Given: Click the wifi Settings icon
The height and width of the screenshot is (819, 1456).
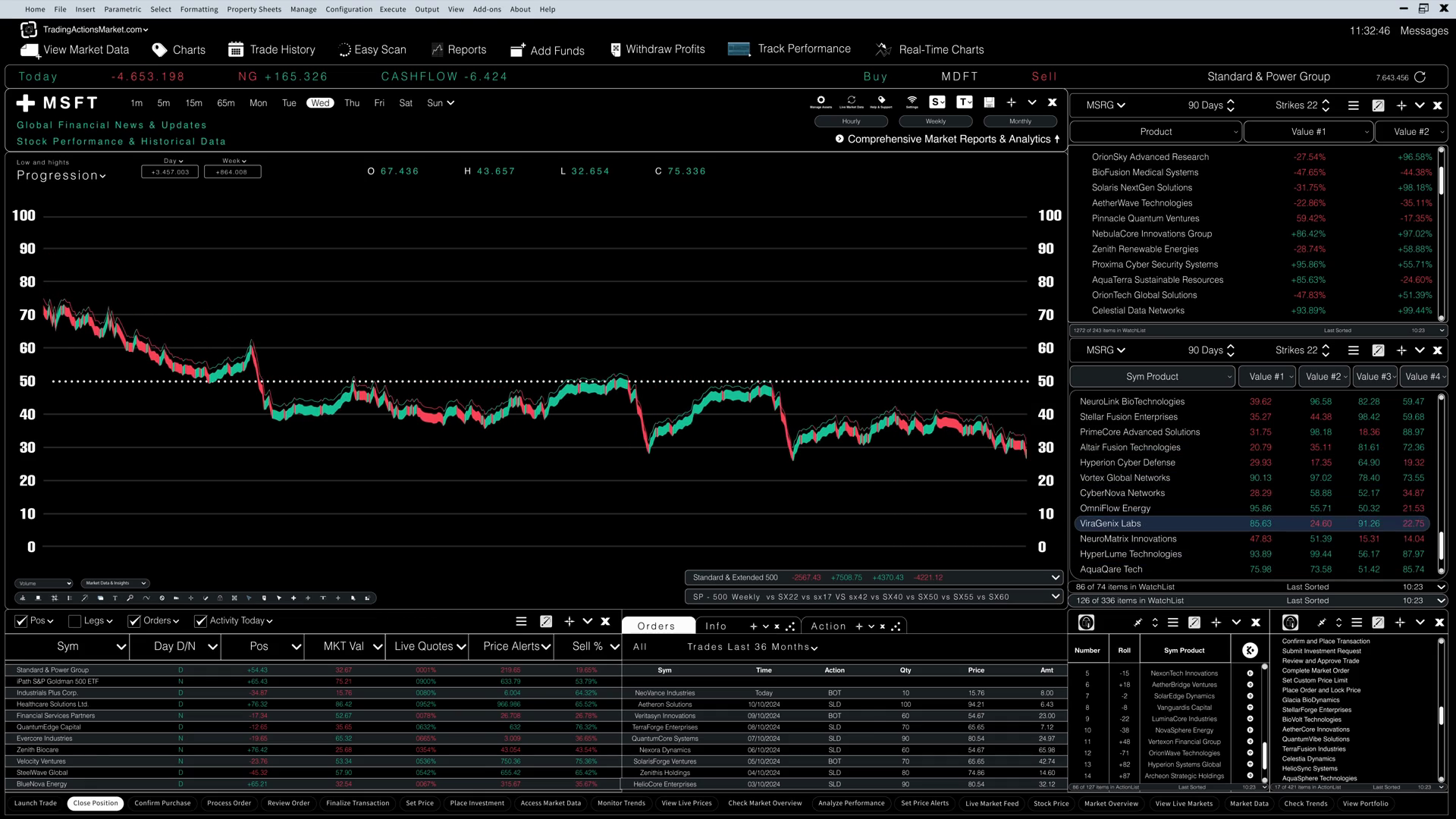Looking at the screenshot, I should point(912,100).
